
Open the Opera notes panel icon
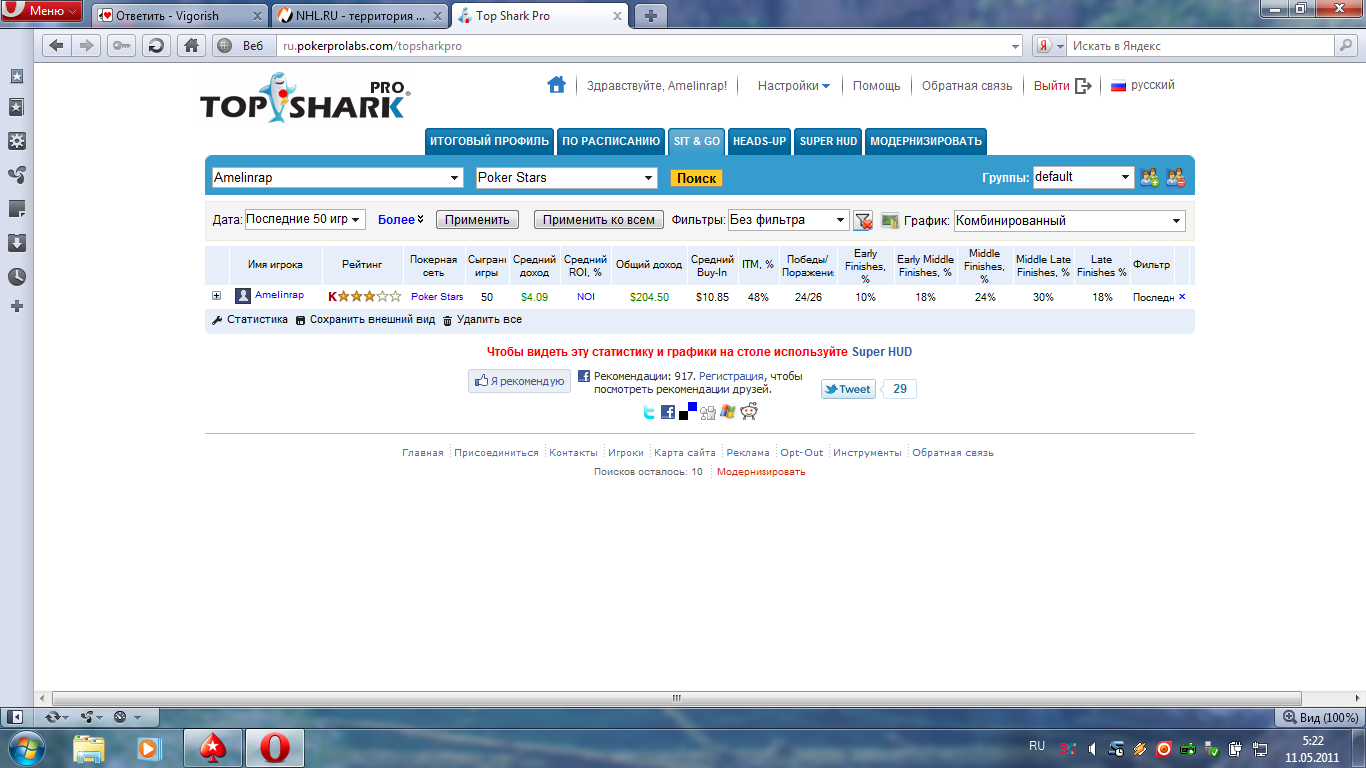(x=16, y=209)
